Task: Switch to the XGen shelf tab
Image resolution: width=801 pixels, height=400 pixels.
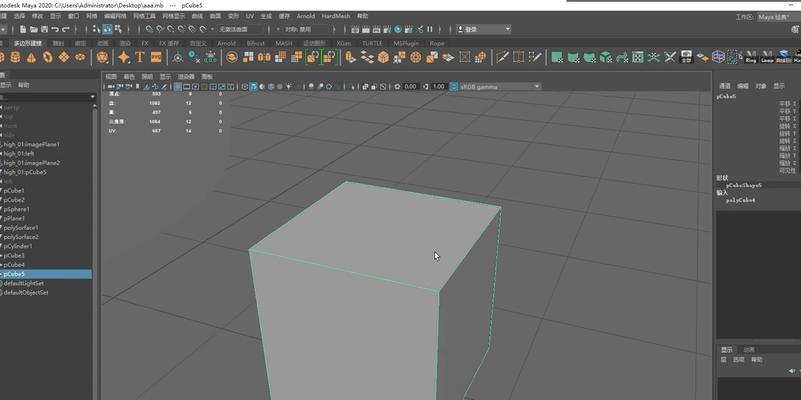Action: 344,43
